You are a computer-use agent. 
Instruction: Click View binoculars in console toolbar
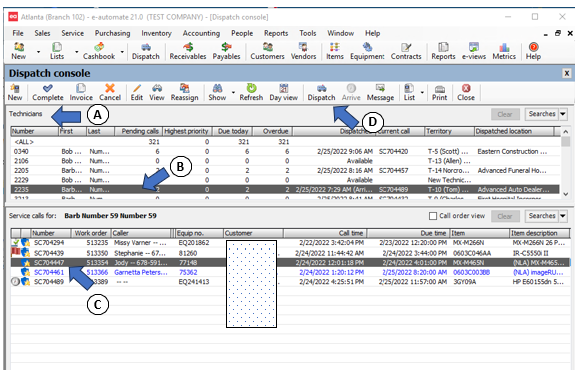[157, 92]
